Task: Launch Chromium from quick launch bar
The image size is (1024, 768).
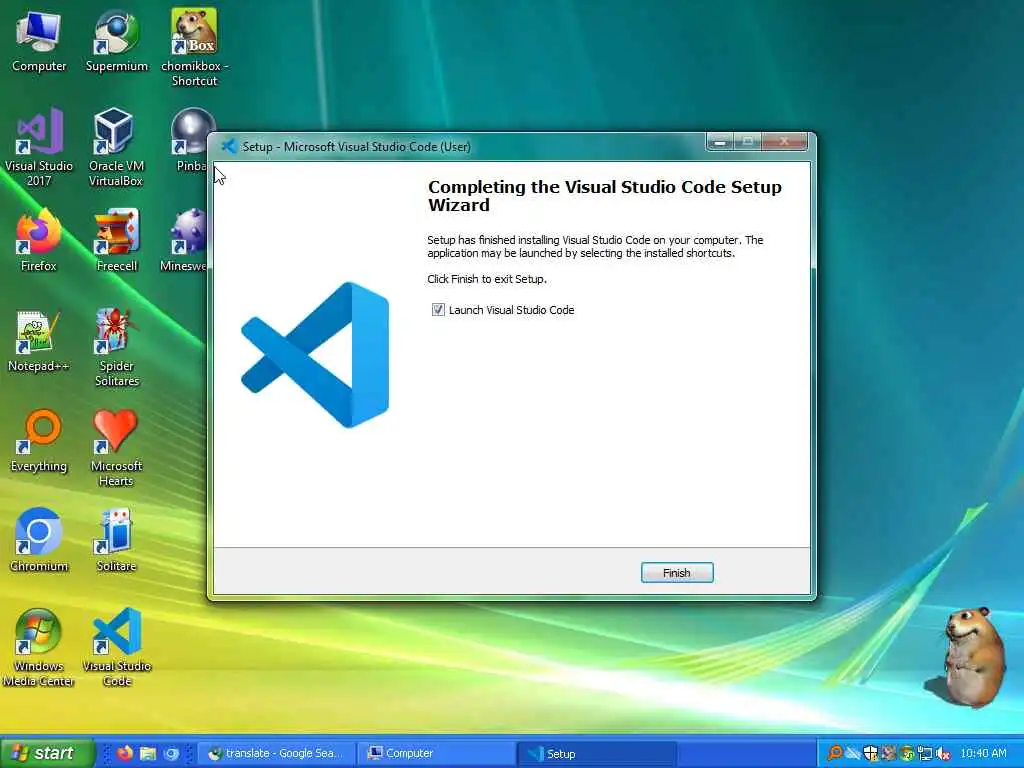Action: pos(171,753)
